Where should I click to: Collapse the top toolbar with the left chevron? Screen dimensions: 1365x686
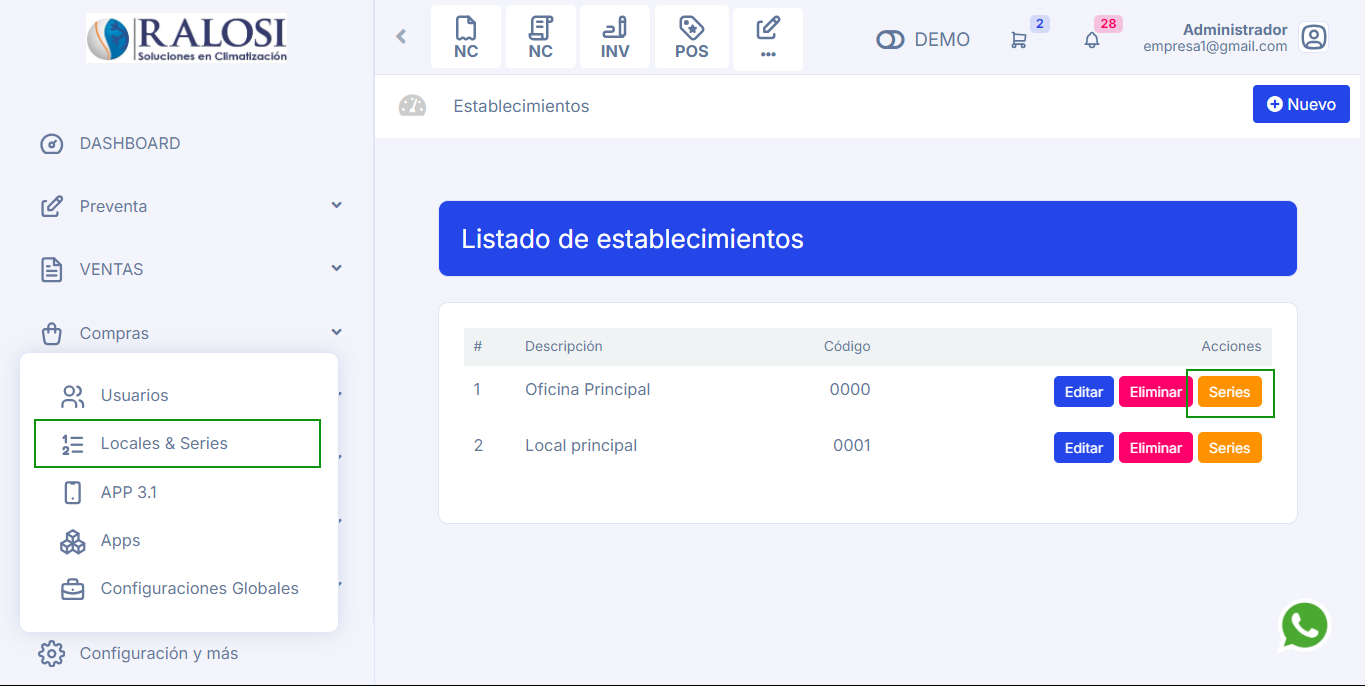point(400,36)
